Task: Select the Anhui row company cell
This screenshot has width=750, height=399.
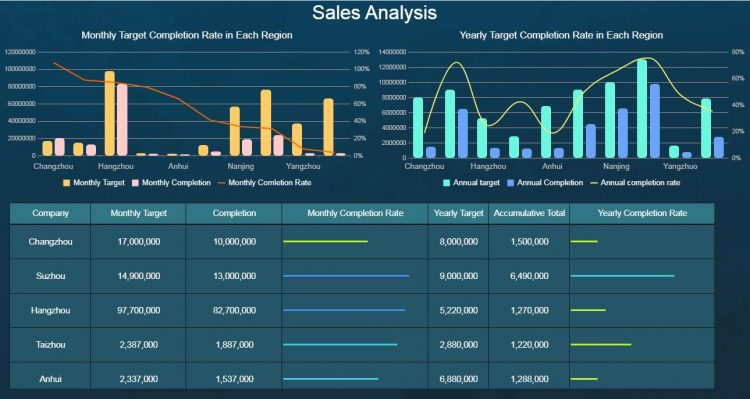Action: (x=50, y=379)
